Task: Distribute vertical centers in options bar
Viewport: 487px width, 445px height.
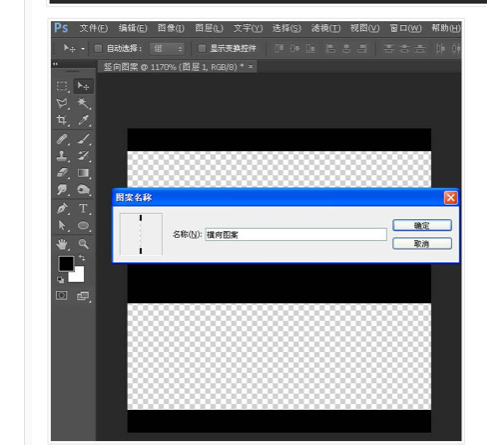Action: pyautogui.click(x=404, y=49)
